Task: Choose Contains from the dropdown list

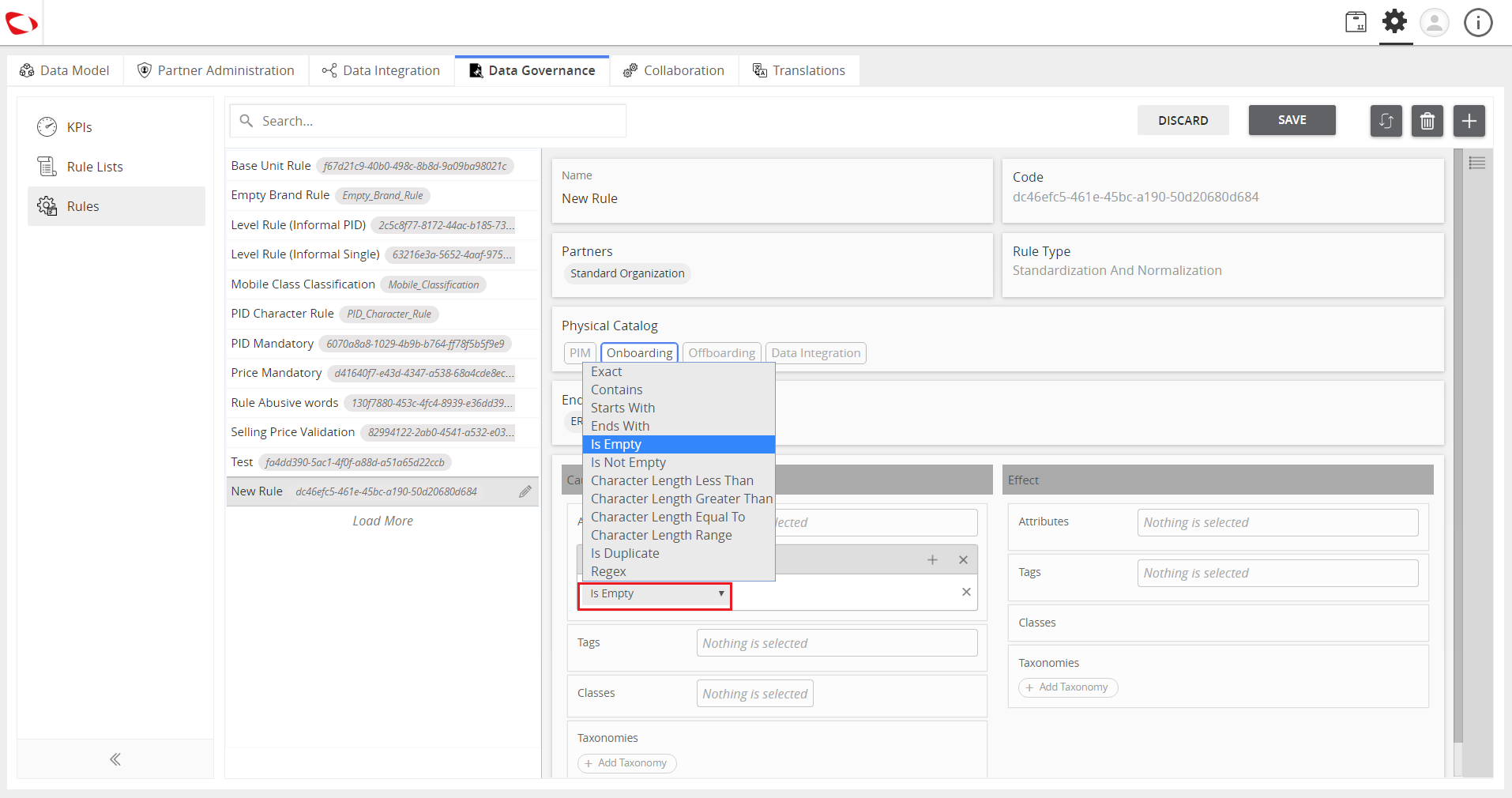Action: 679,390
